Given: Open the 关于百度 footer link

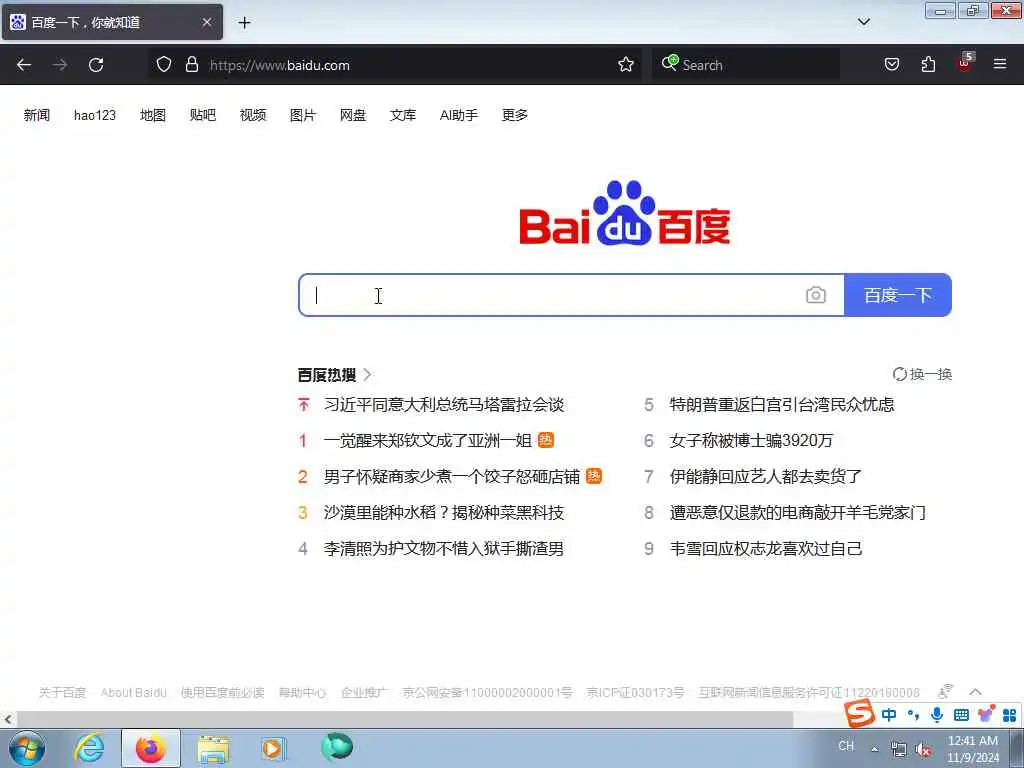Looking at the screenshot, I should (x=62, y=693).
